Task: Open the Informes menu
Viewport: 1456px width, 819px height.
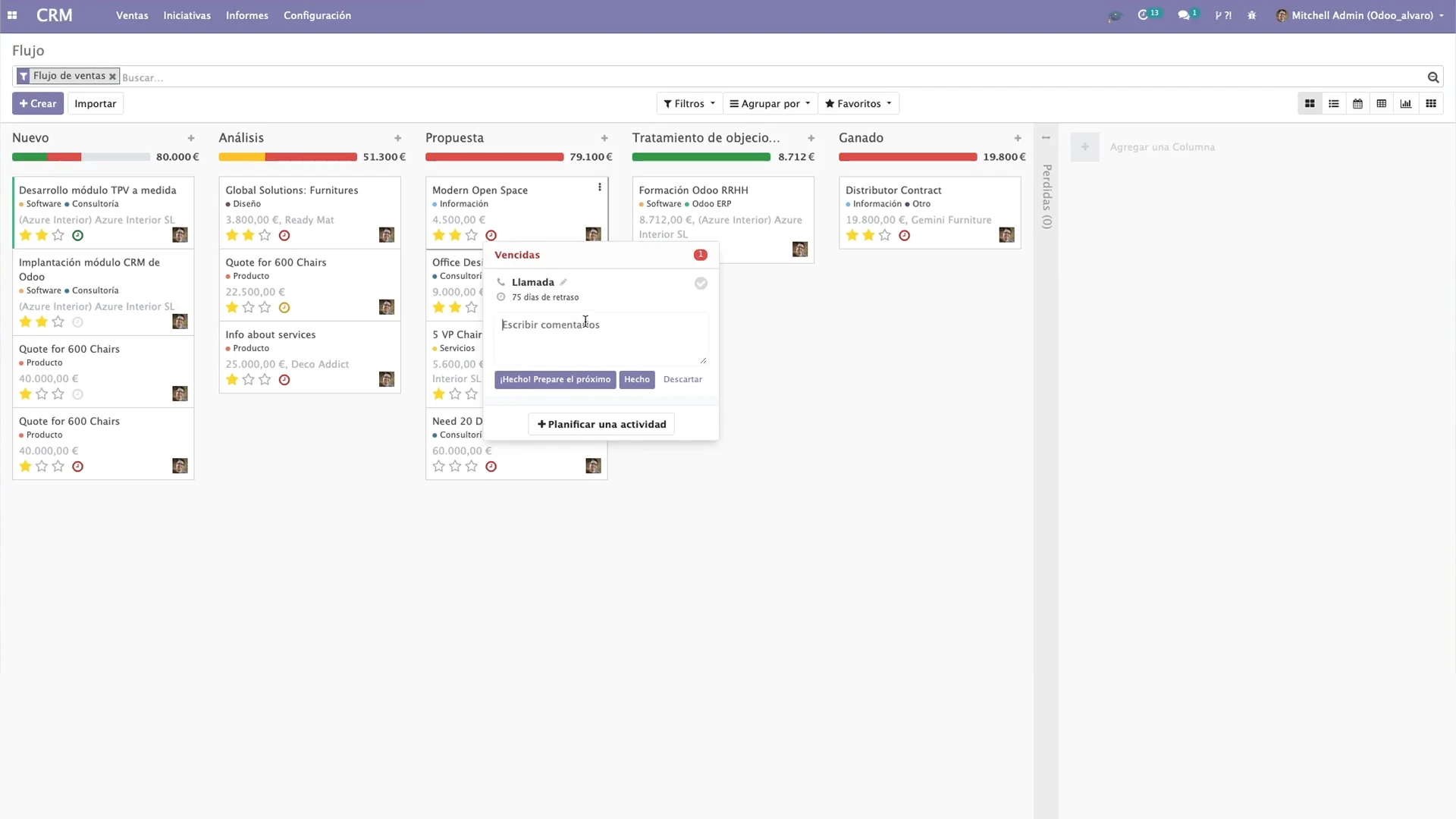Action: (x=247, y=14)
